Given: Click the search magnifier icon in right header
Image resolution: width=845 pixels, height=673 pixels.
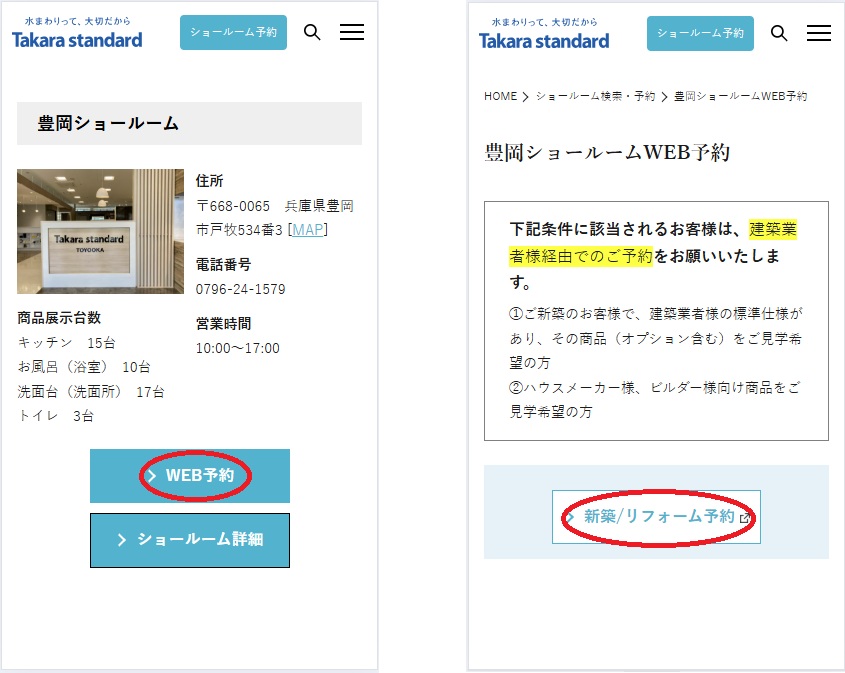Looking at the screenshot, I should click(x=779, y=33).
